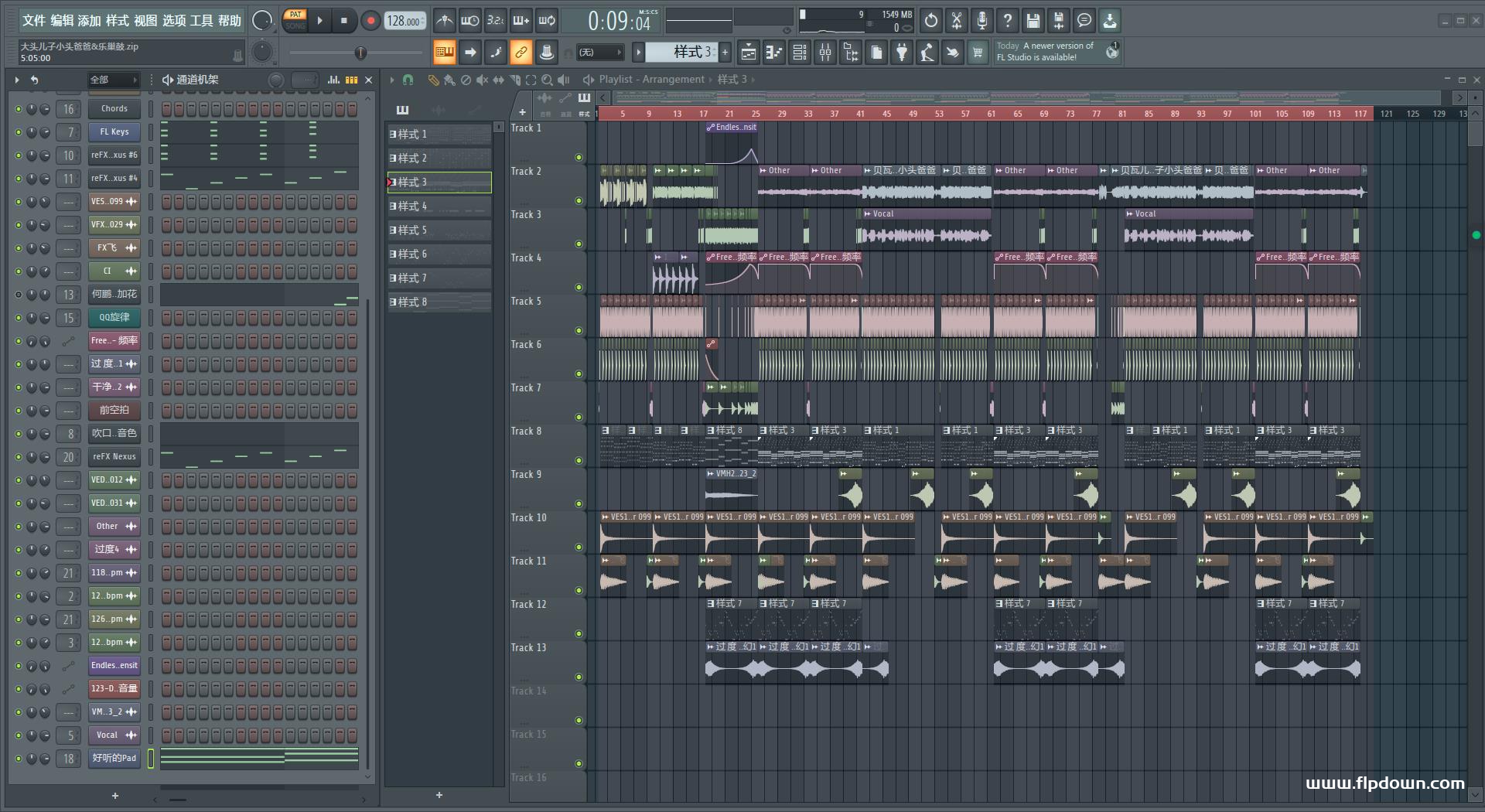Open the 样式 3 pattern selector
Screen dimensions: 1485x812
(x=682, y=52)
